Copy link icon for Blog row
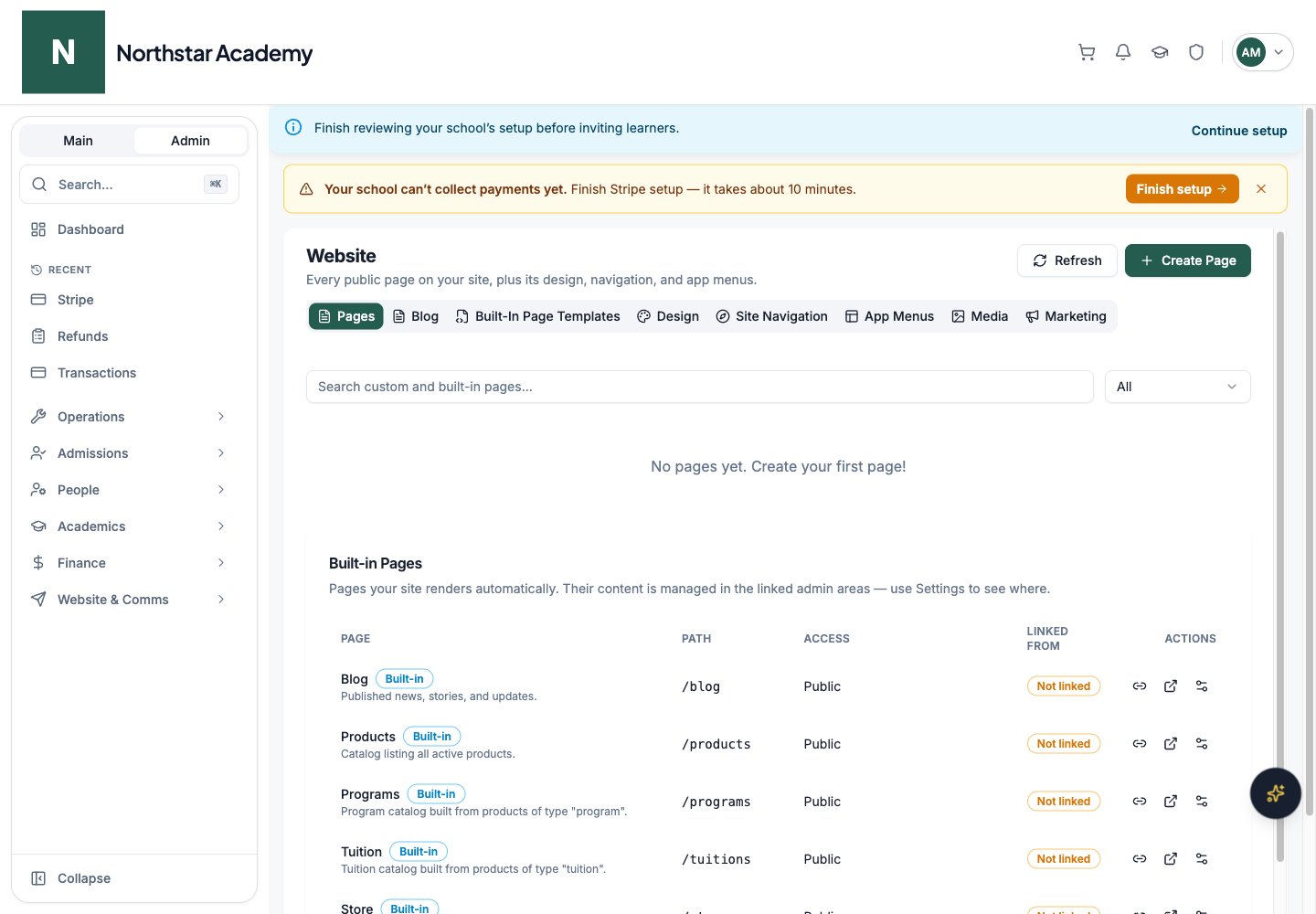The width and height of the screenshot is (1316, 914). (1140, 686)
